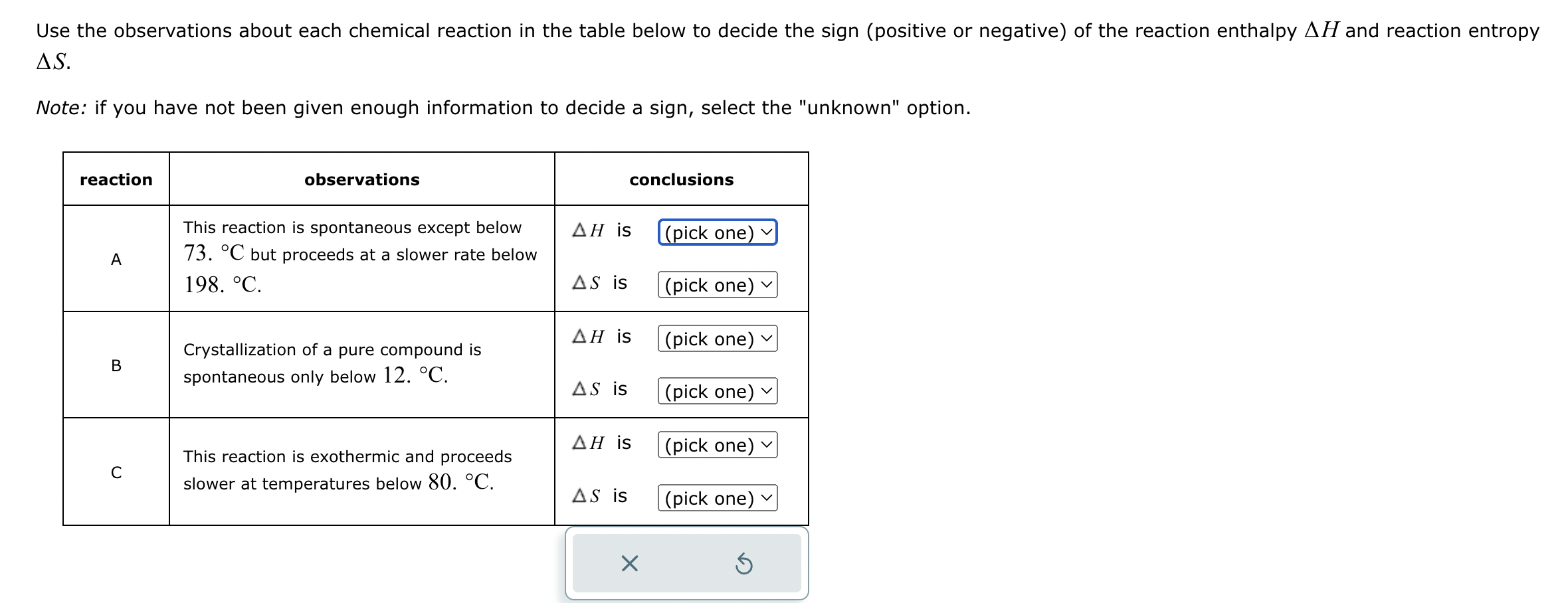Viewport: 1568px width, 603px height.
Task: Open the ΔS dropdown for reaction C
Action: tap(716, 498)
